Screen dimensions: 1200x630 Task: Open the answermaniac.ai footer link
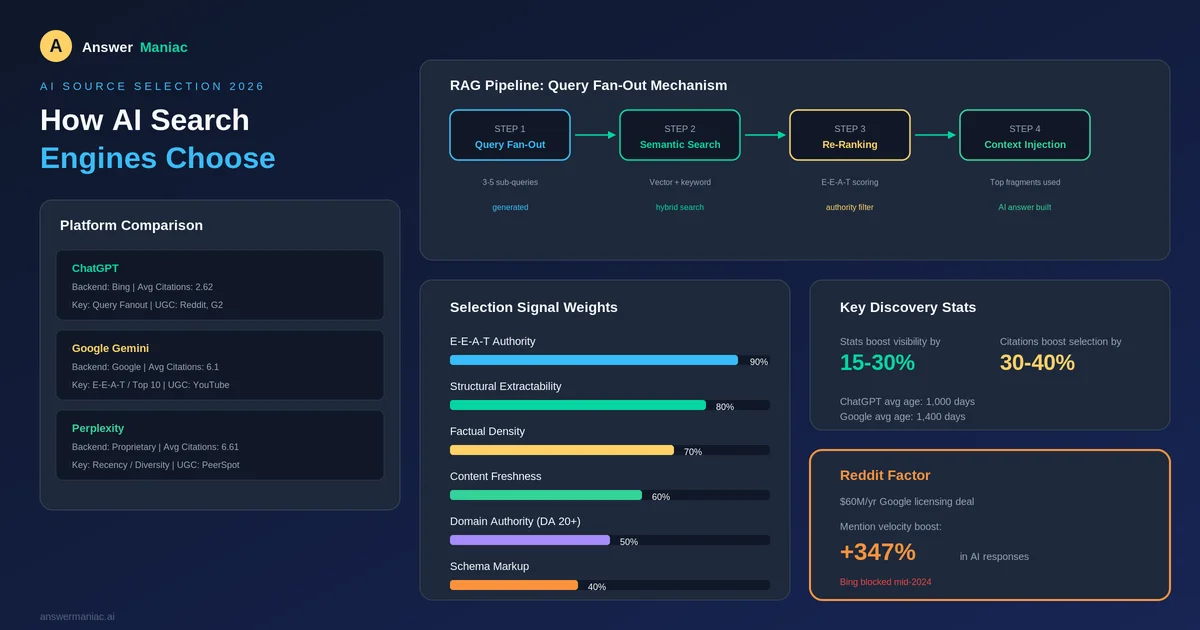point(77,616)
